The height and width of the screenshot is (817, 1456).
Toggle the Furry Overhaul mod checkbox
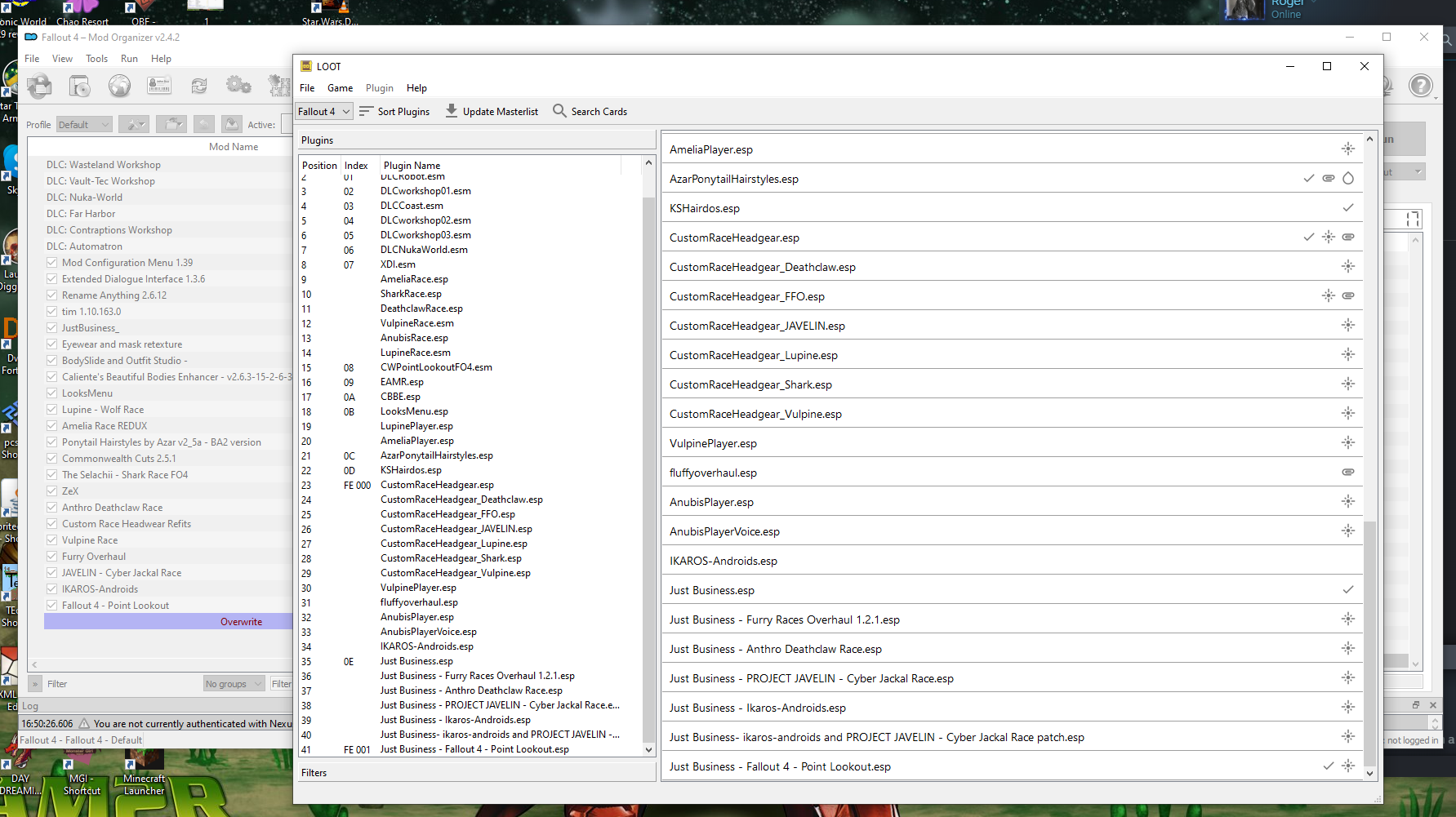[x=52, y=557]
